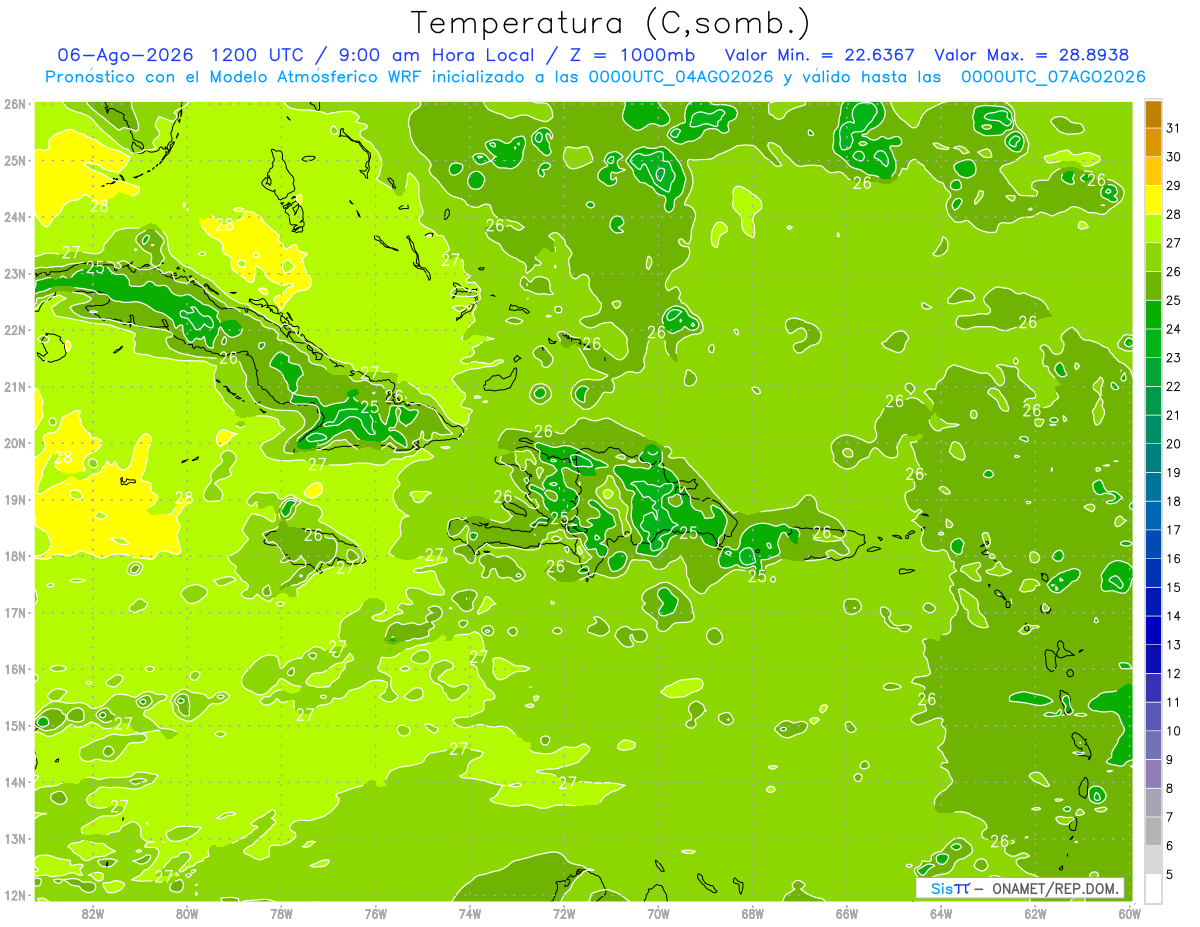Viewport: 1200px width, 927px height.
Task: Click the '13N' latitude axis label
Action: point(14,838)
